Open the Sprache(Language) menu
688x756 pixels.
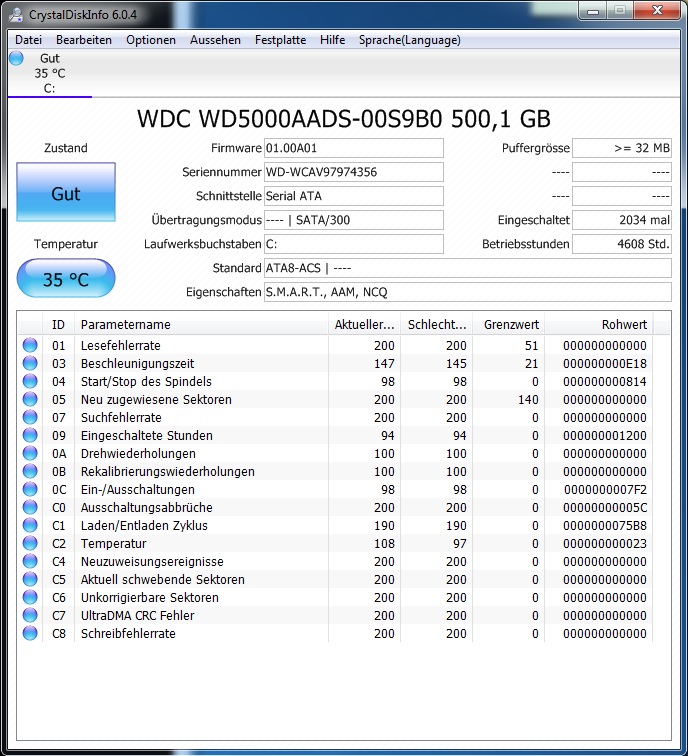pos(409,40)
